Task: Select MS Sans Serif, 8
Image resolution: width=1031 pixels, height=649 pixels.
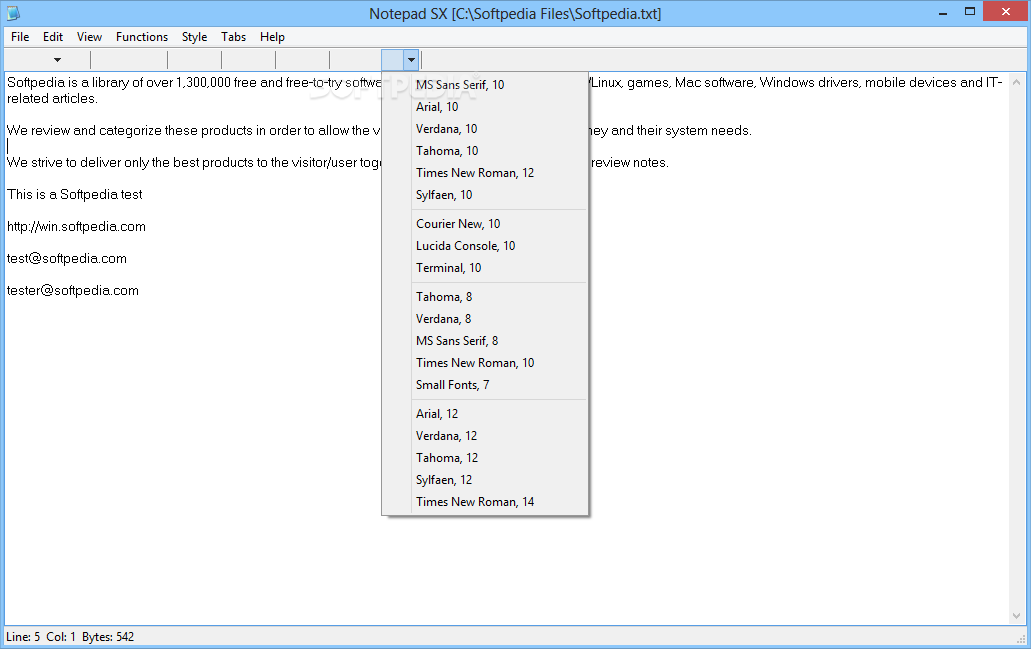Action: pyautogui.click(x=485, y=341)
